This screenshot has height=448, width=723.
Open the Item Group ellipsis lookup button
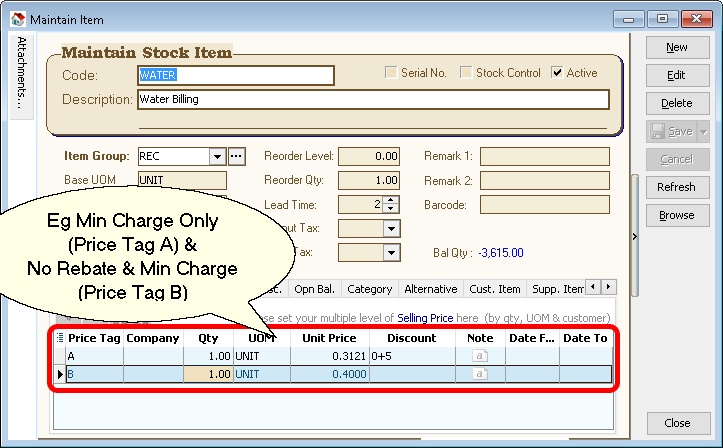click(237, 157)
